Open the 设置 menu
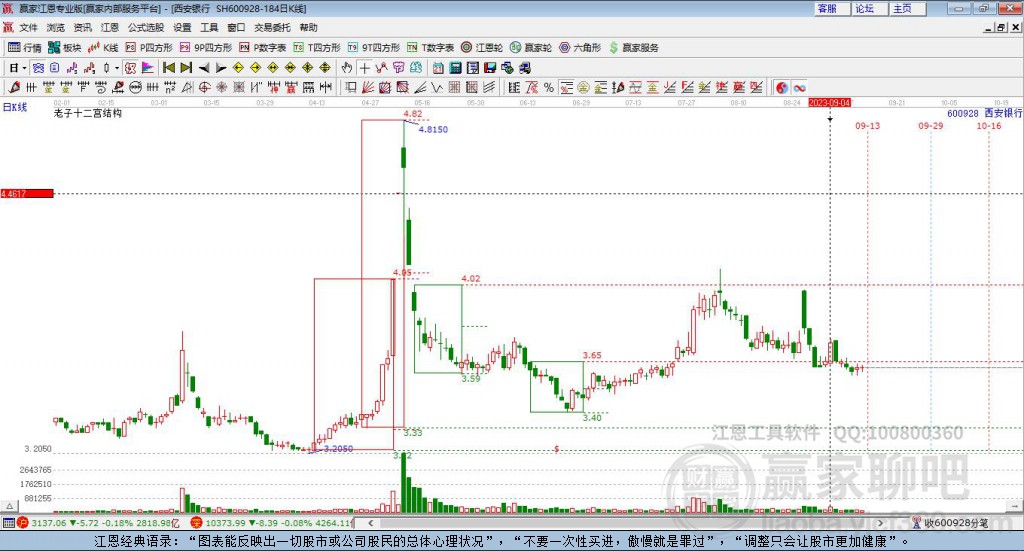 tap(182, 27)
